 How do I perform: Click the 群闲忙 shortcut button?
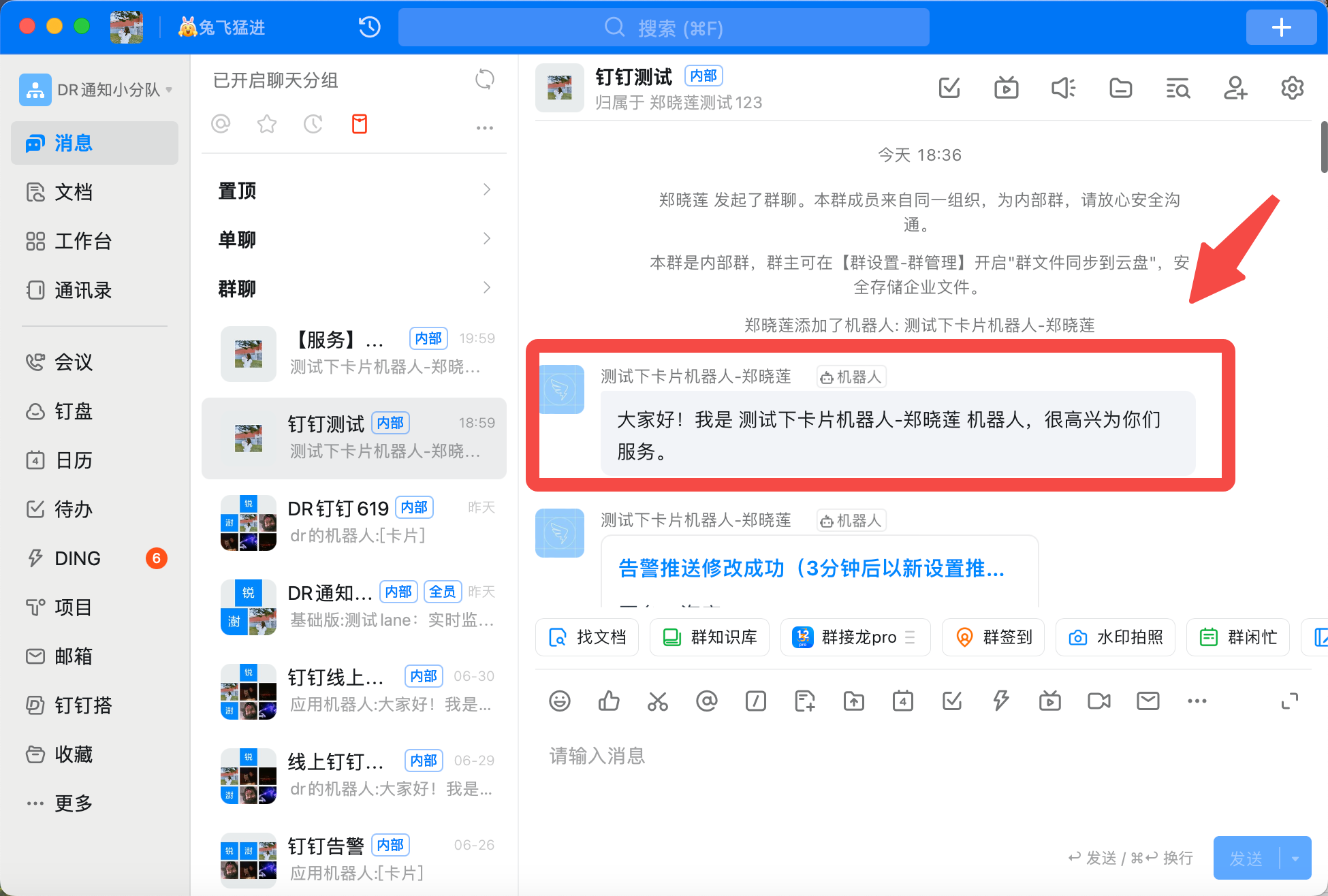pyautogui.click(x=1238, y=637)
